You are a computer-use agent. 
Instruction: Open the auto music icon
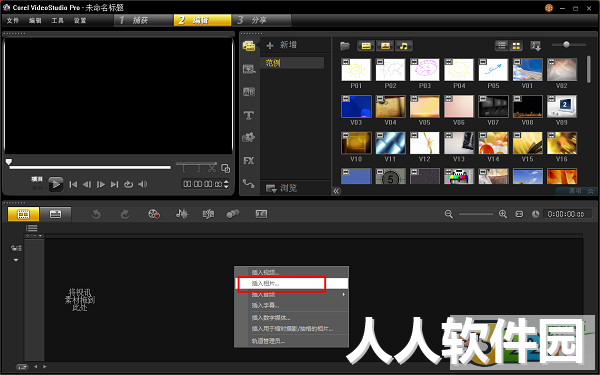208,214
